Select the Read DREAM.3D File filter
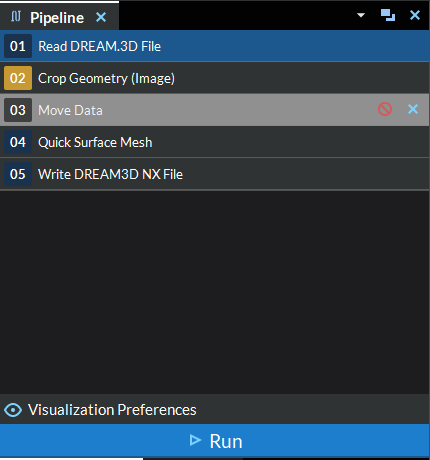The image size is (430, 460). tap(215, 46)
